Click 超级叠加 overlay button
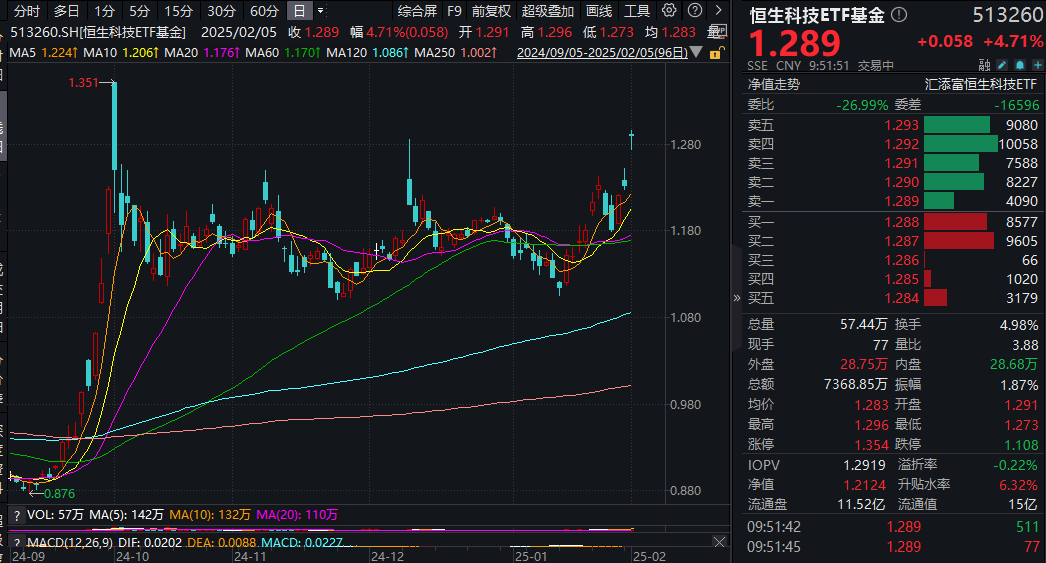Screen dimensions: 1046x563 pos(548,11)
